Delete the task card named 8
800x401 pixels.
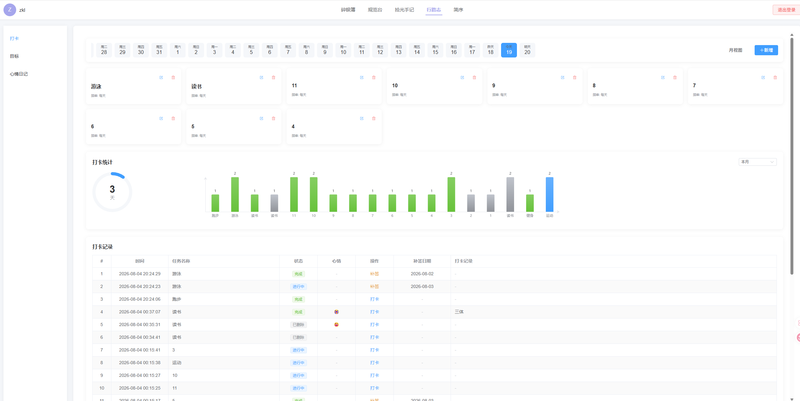click(x=675, y=78)
